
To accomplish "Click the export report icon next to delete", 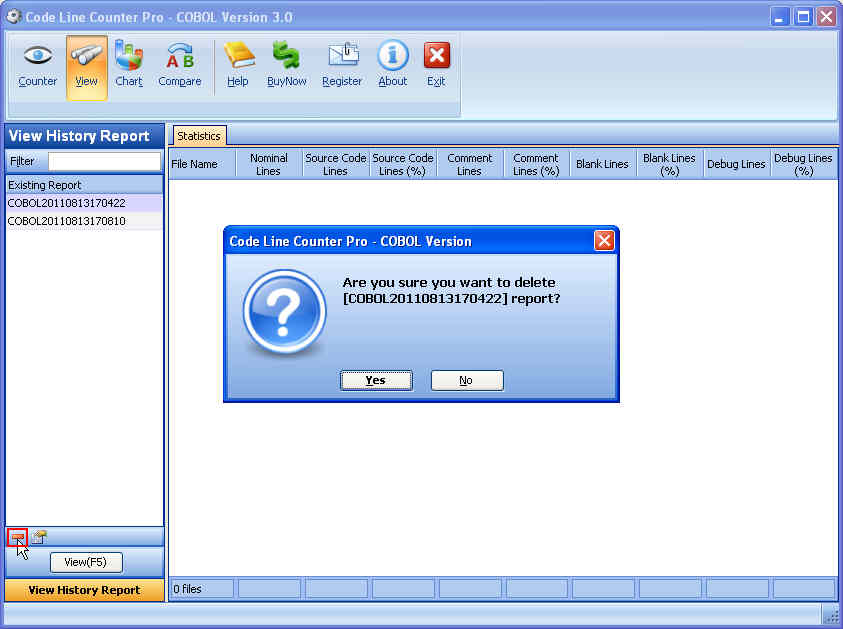I will pos(38,537).
